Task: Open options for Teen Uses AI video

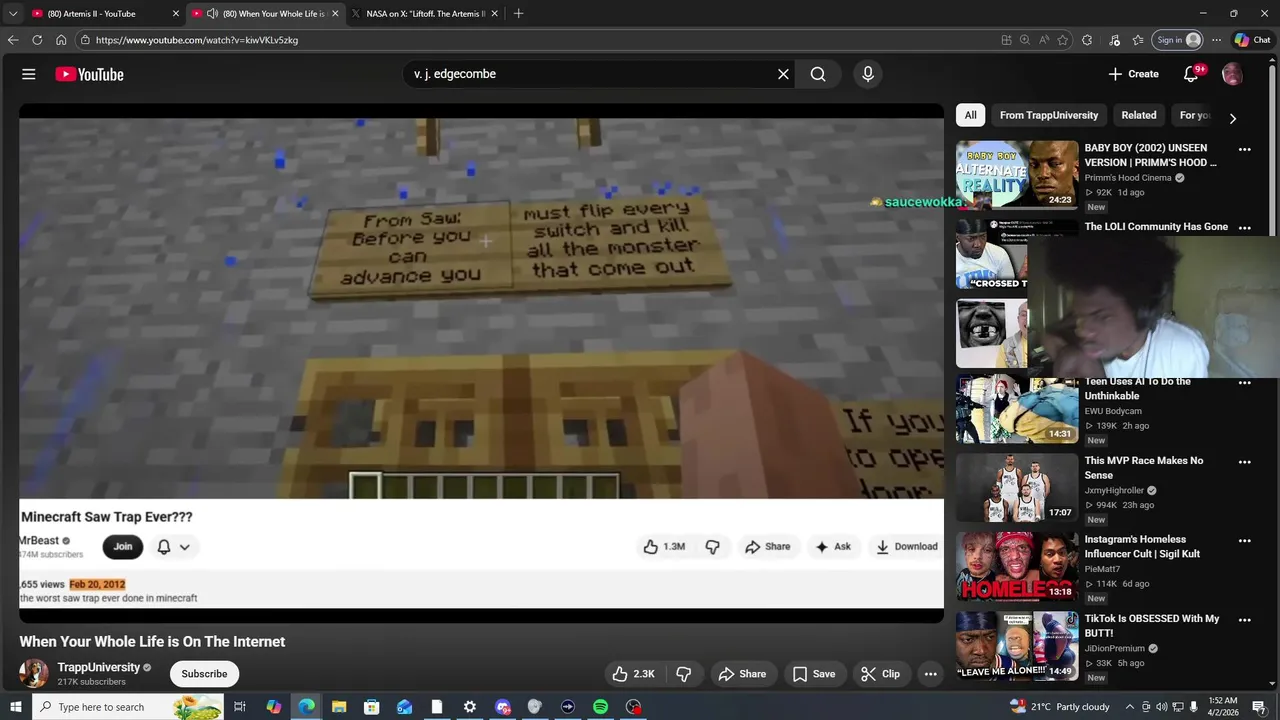Action: (1245, 382)
